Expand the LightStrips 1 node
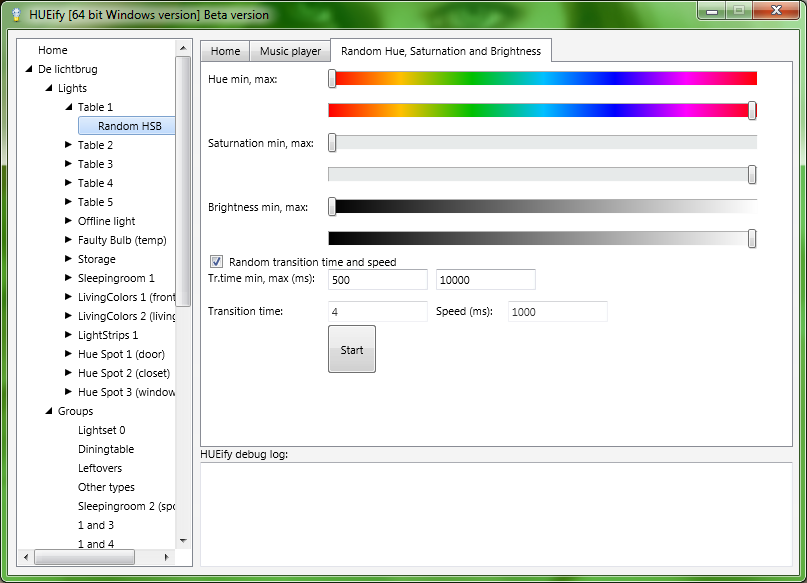The image size is (807, 583). [x=68, y=335]
